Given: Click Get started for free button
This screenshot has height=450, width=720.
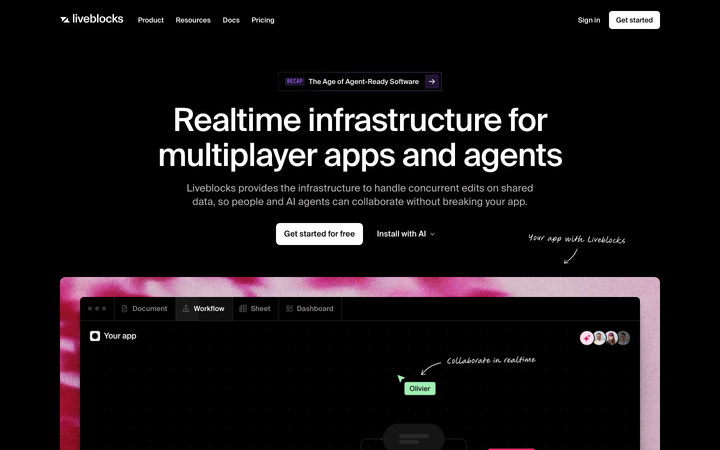Looking at the screenshot, I should pos(319,234).
